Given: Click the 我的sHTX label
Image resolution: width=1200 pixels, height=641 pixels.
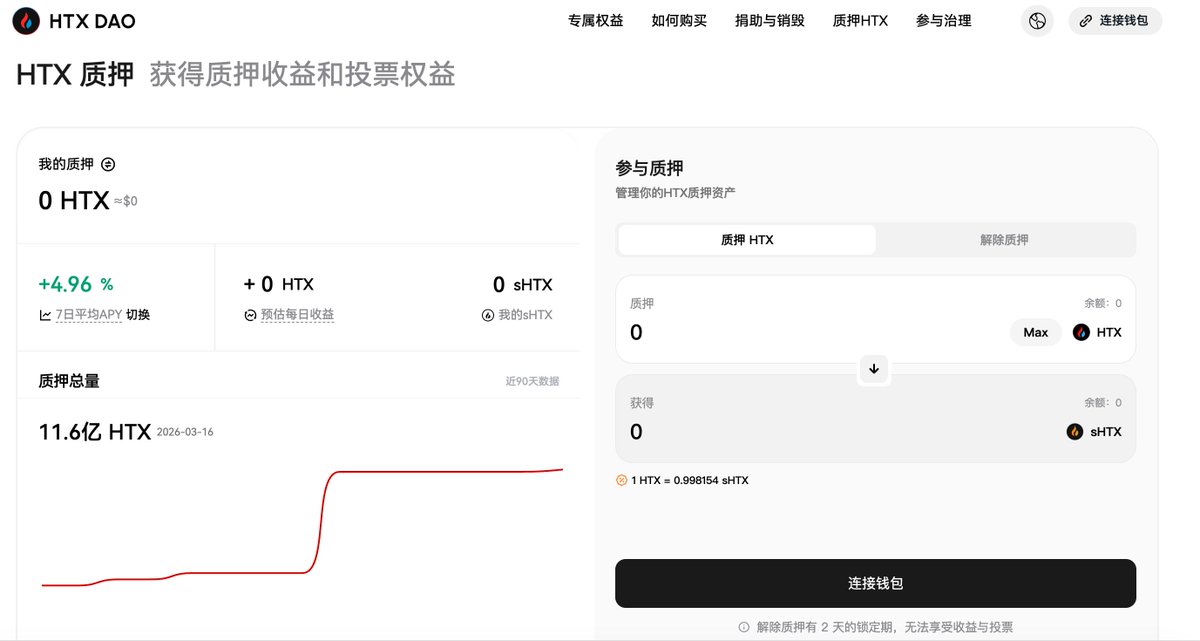Looking at the screenshot, I should (x=525, y=315).
